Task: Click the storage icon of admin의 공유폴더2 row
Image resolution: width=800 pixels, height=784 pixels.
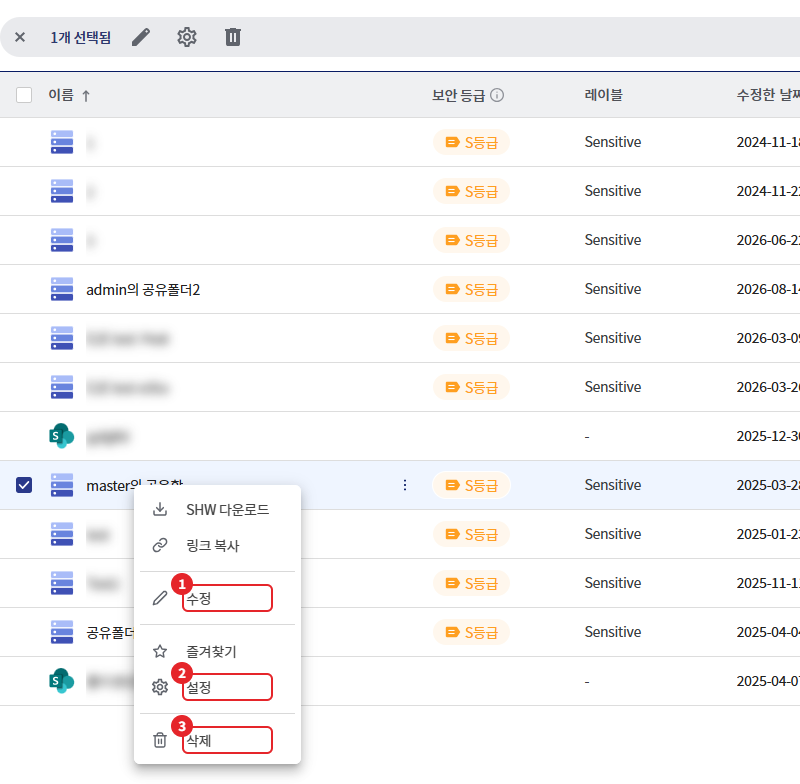Action: 62,289
